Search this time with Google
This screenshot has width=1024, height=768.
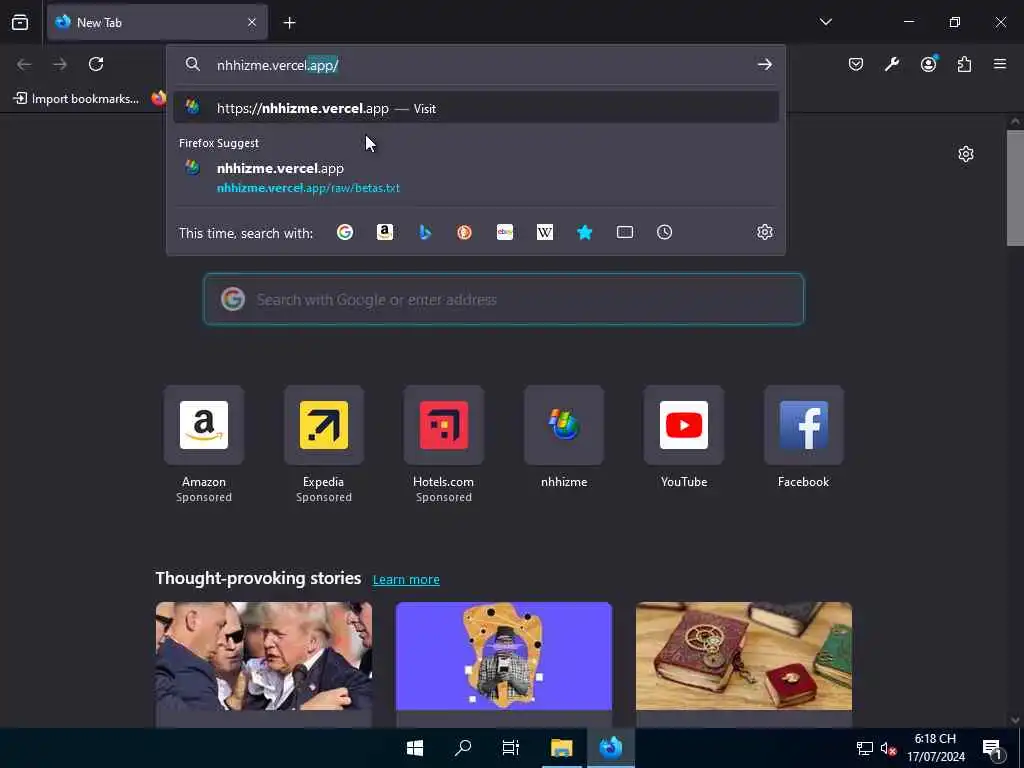345,232
